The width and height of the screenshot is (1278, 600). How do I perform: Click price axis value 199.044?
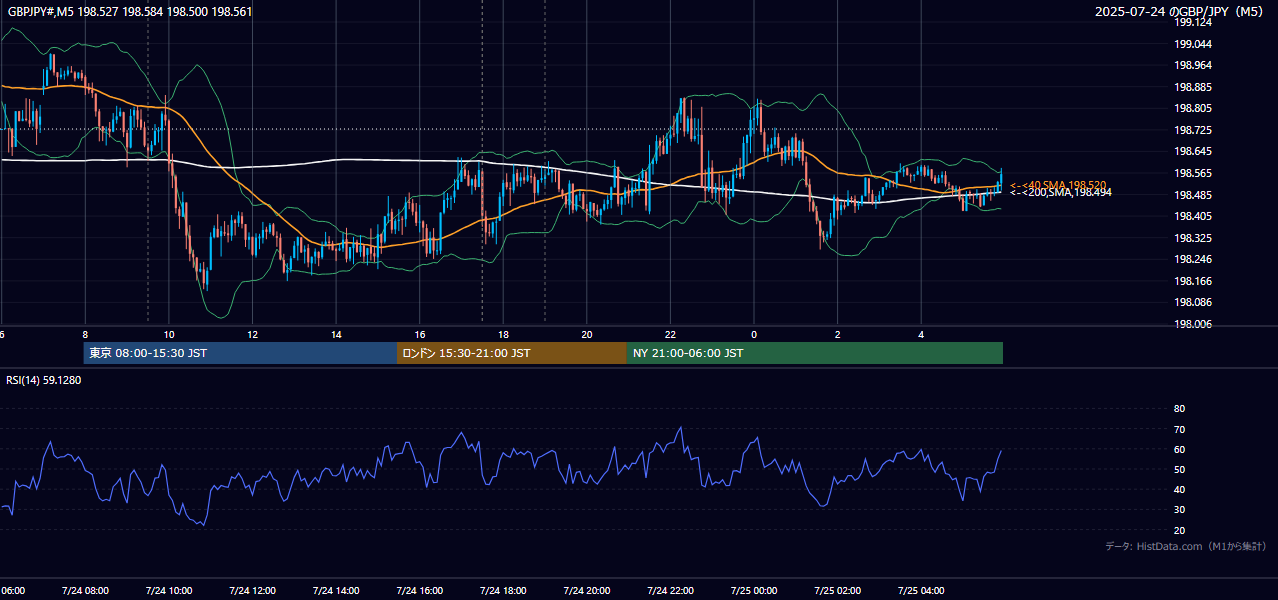(1193, 44)
